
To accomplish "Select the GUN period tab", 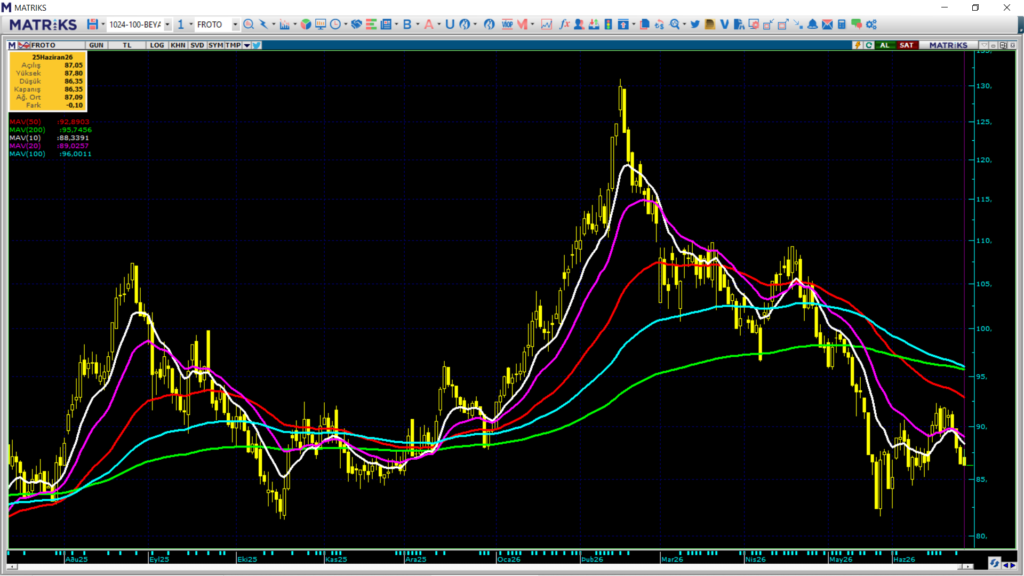I will [96, 45].
